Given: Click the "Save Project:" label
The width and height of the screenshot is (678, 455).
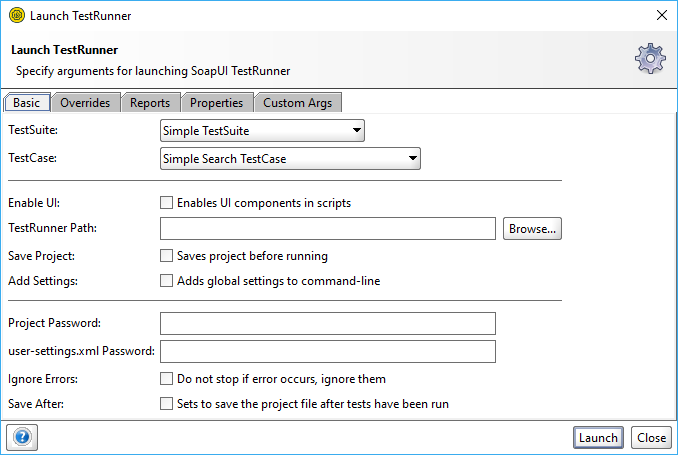Looking at the screenshot, I should pyautogui.click(x=42, y=256).
